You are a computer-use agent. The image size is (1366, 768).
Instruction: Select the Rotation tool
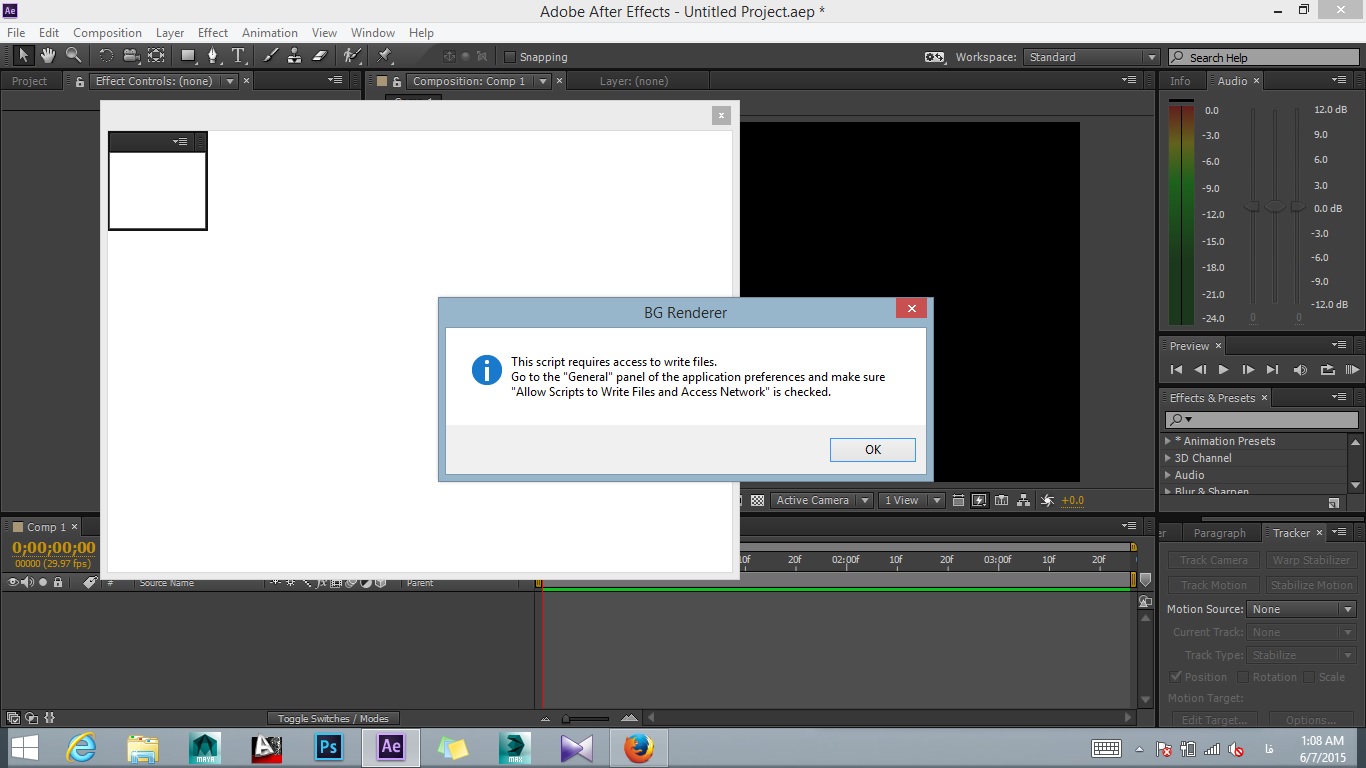[106, 56]
